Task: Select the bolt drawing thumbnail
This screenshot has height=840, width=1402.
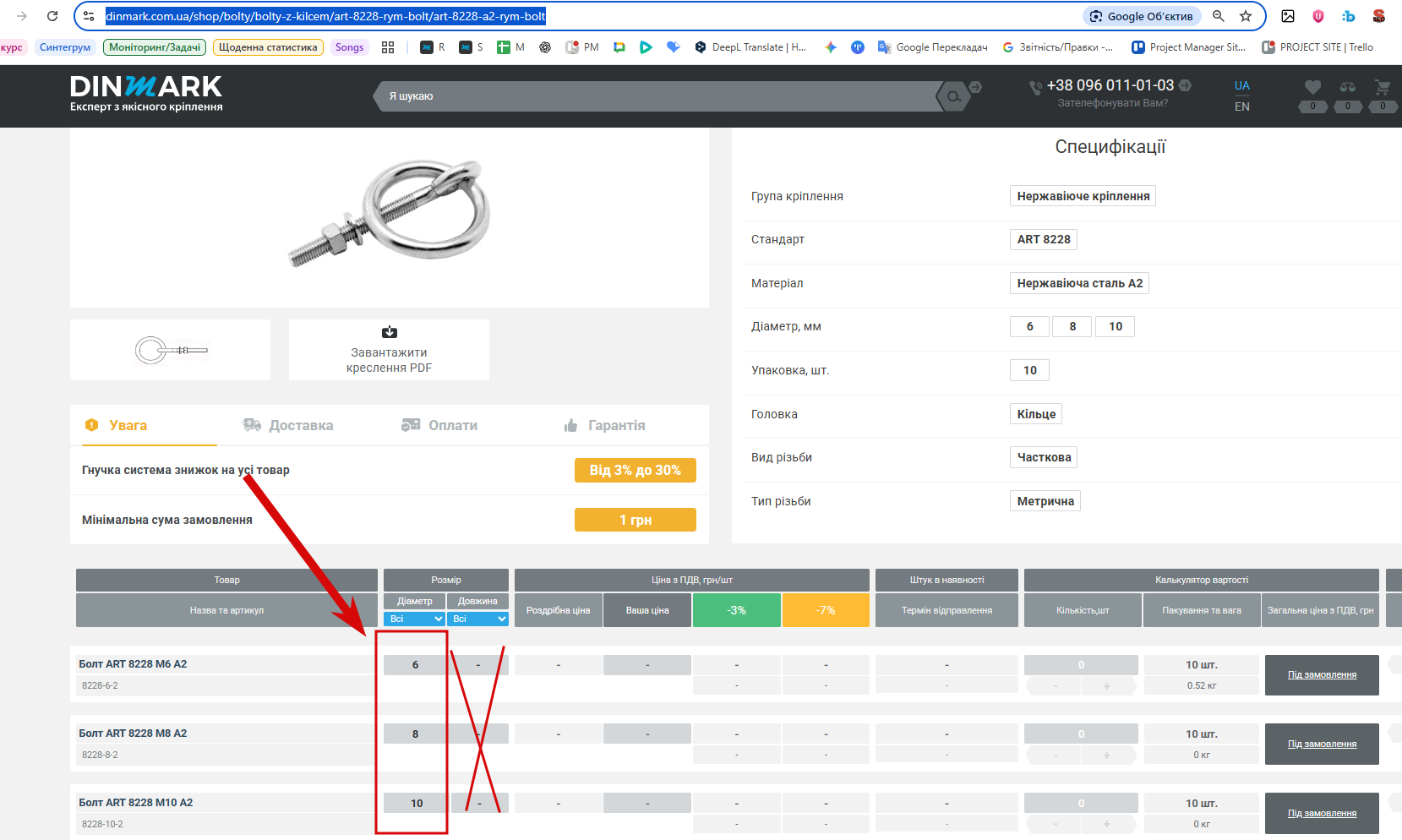Action: tap(170, 350)
